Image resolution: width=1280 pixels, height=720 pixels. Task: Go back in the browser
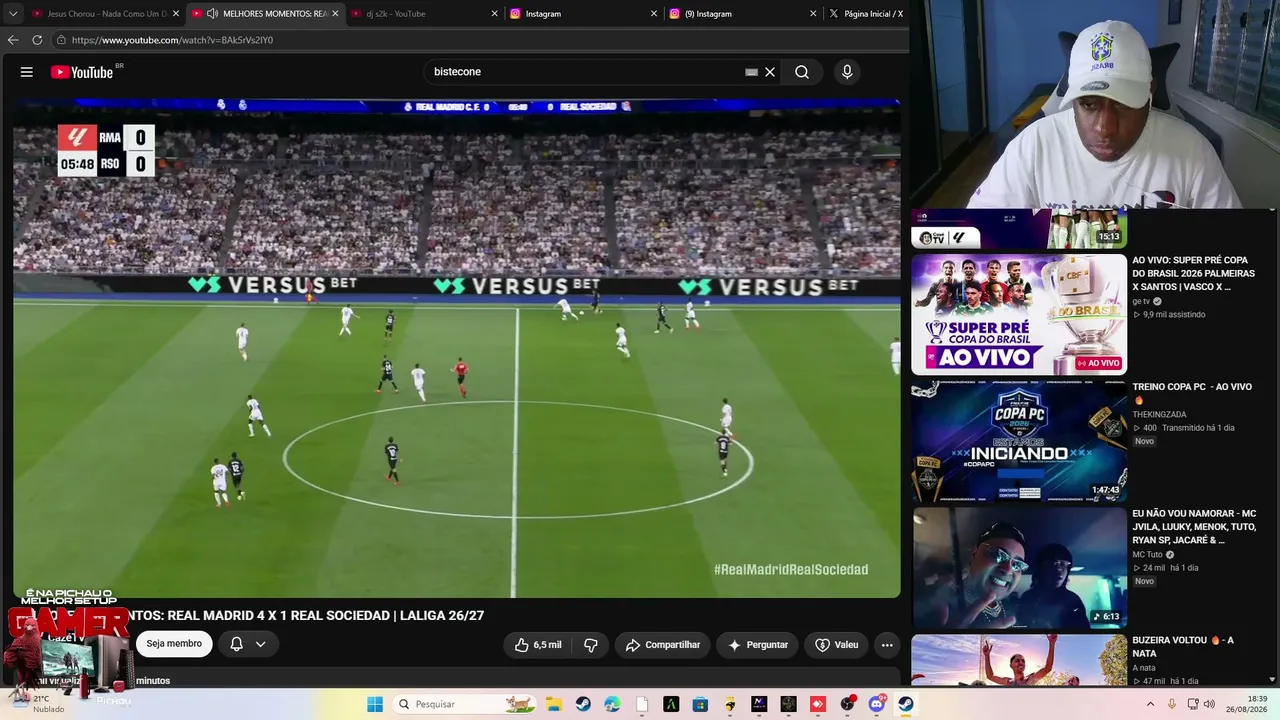point(13,40)
